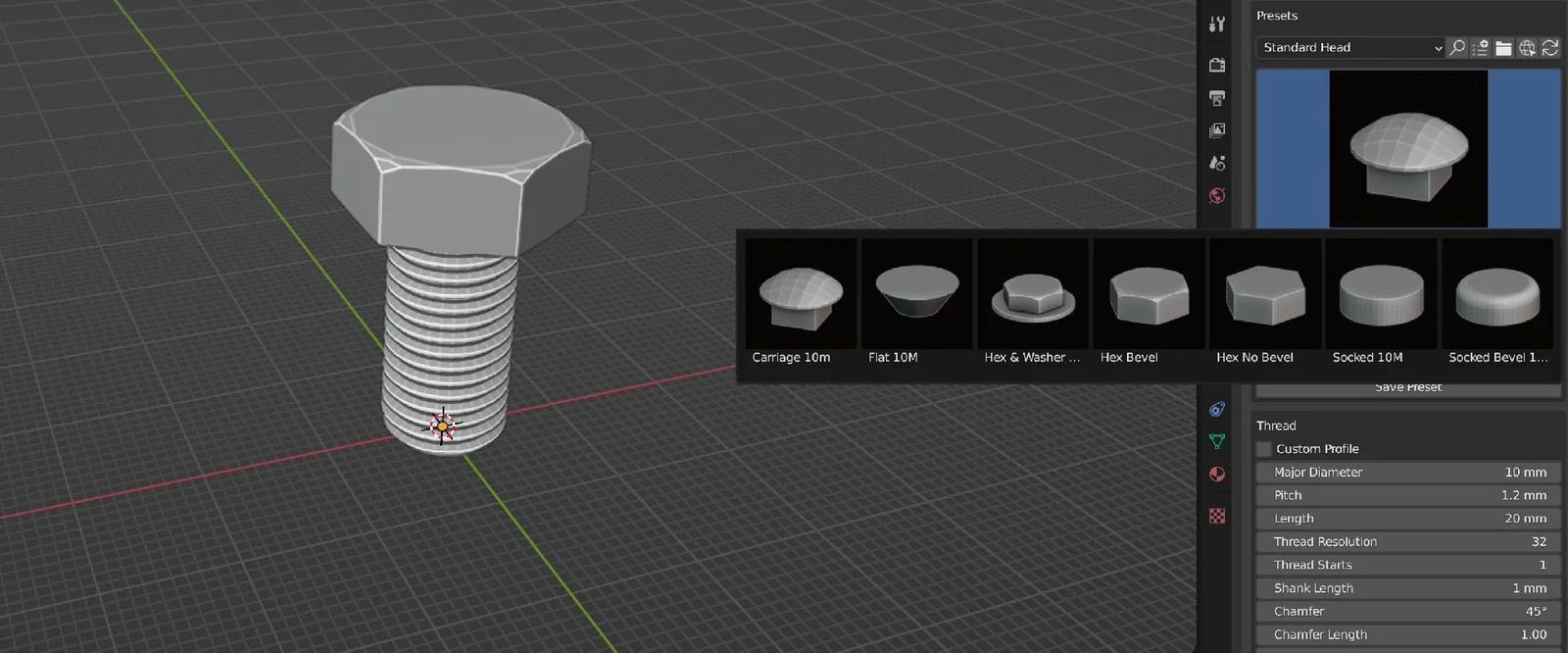Select the Hex No Bevel head preset

coord(1265,303)
